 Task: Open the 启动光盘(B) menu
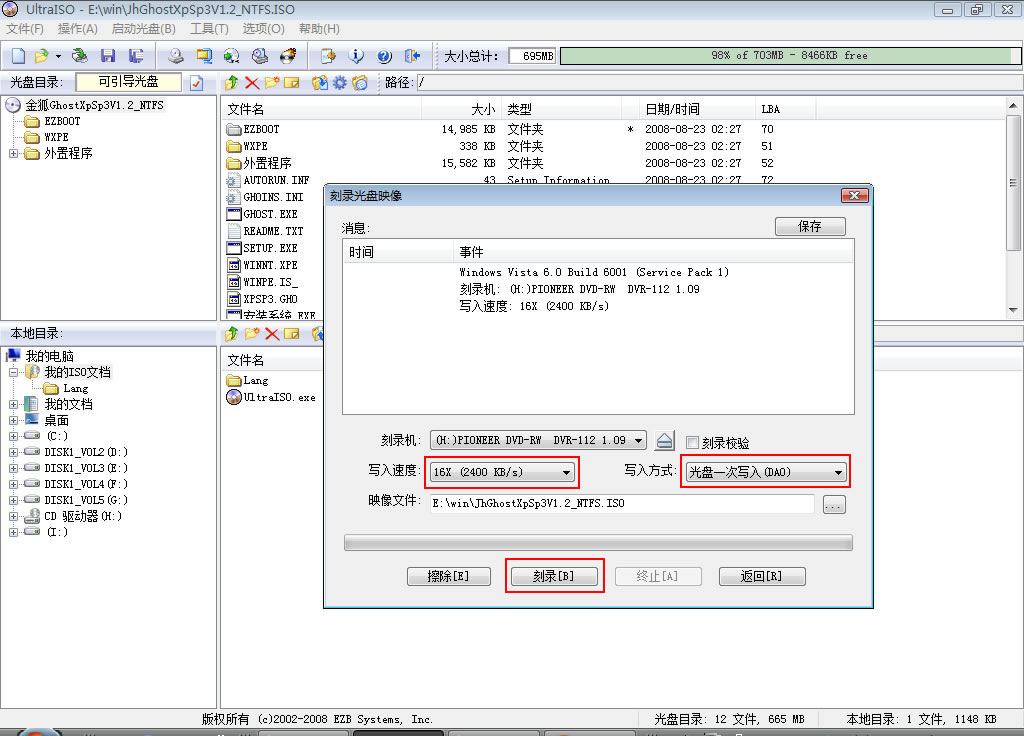pos(144,29)
